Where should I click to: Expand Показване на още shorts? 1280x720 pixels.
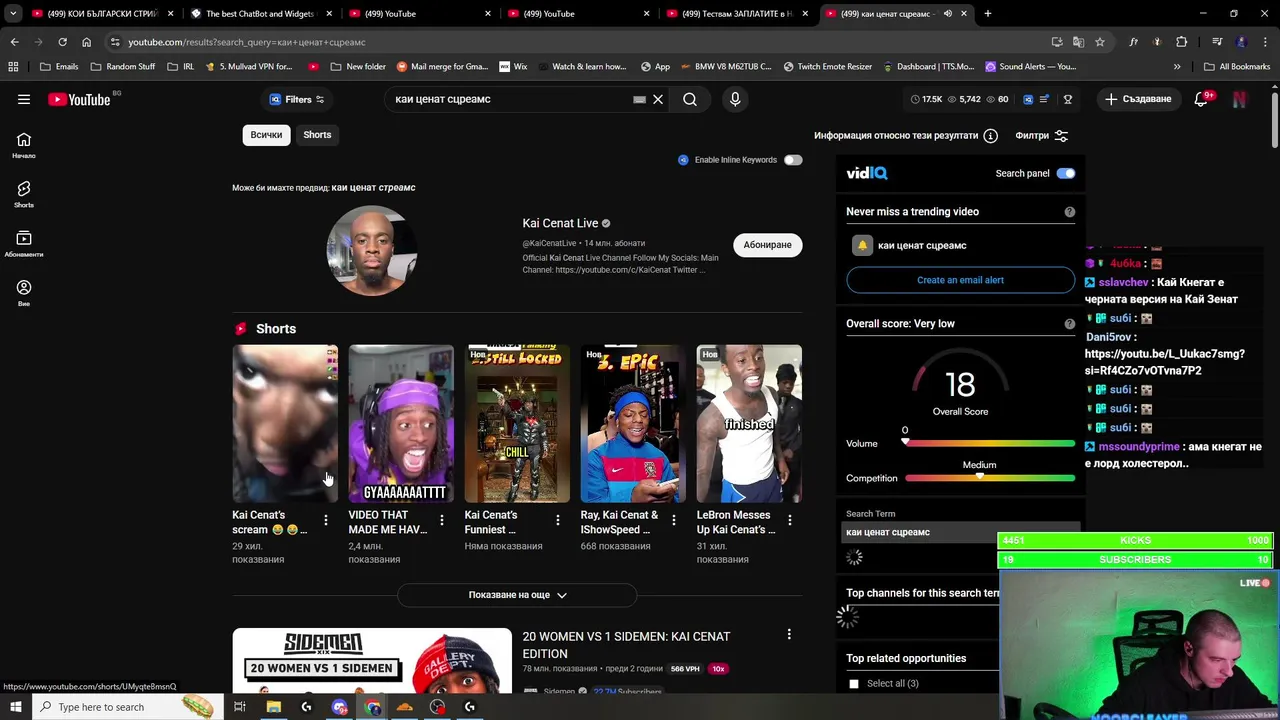pos(517,595)
